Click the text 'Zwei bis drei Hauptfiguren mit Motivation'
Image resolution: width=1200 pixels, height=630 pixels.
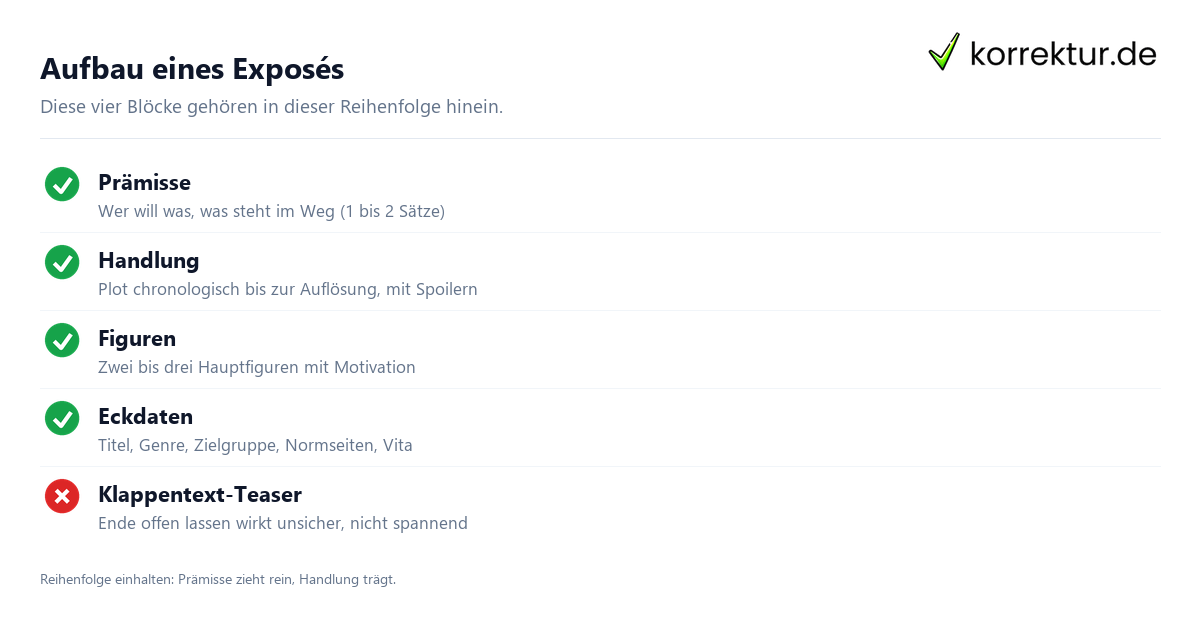pos(257,367)
